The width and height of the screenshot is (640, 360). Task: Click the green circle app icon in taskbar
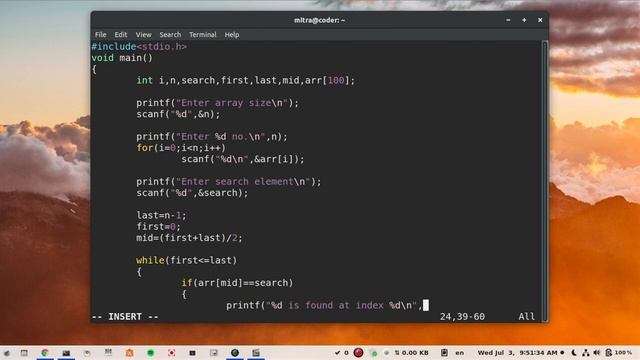click(x=151, y=353)
